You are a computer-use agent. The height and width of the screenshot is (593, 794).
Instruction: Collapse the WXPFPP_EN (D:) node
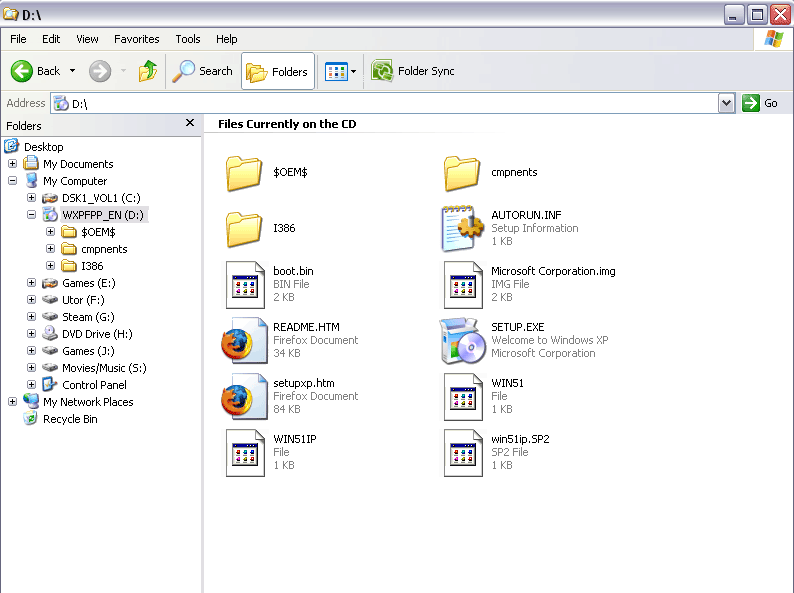coord(31,214)
